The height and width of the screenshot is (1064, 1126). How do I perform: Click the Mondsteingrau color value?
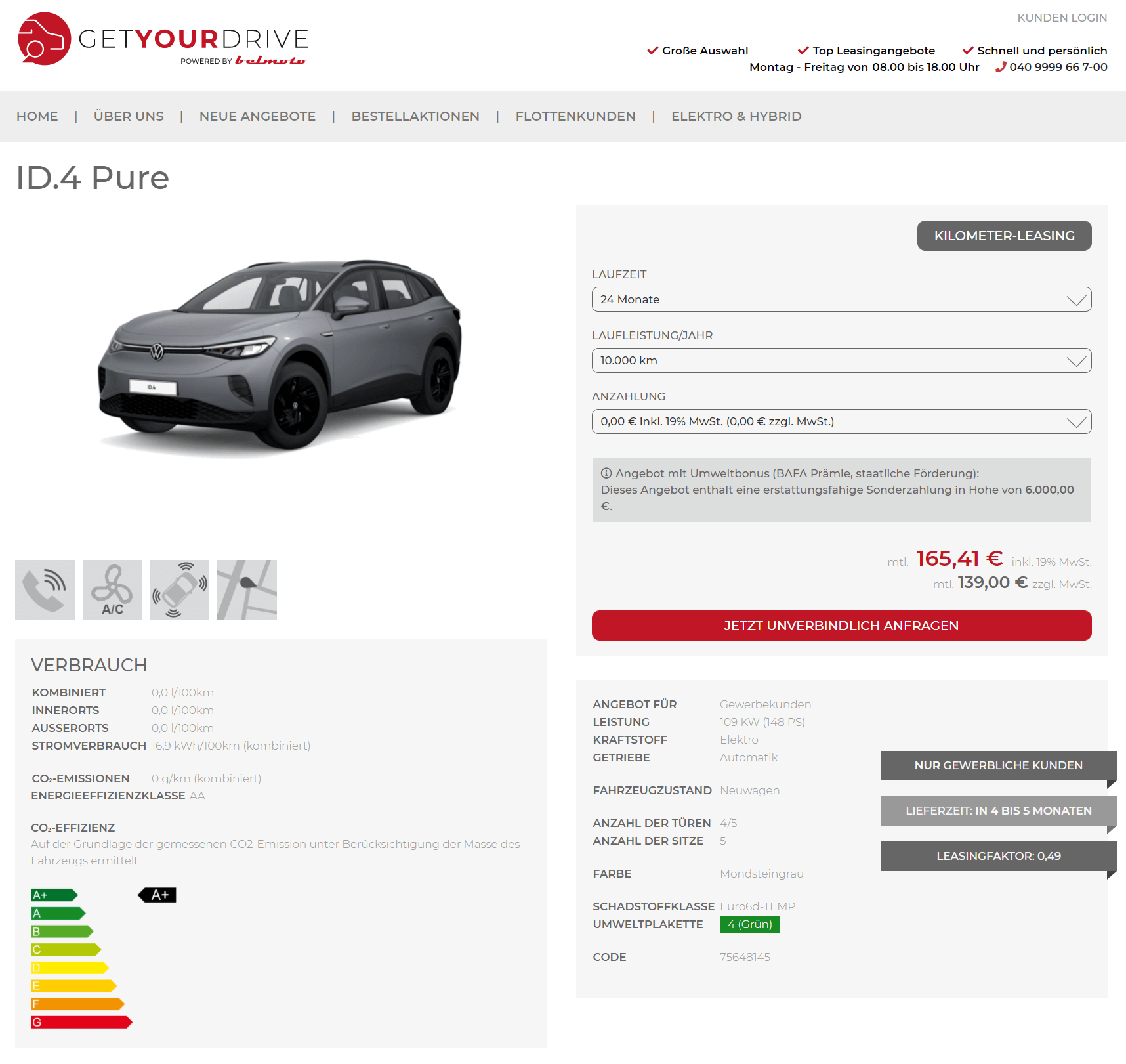[762, 874]
